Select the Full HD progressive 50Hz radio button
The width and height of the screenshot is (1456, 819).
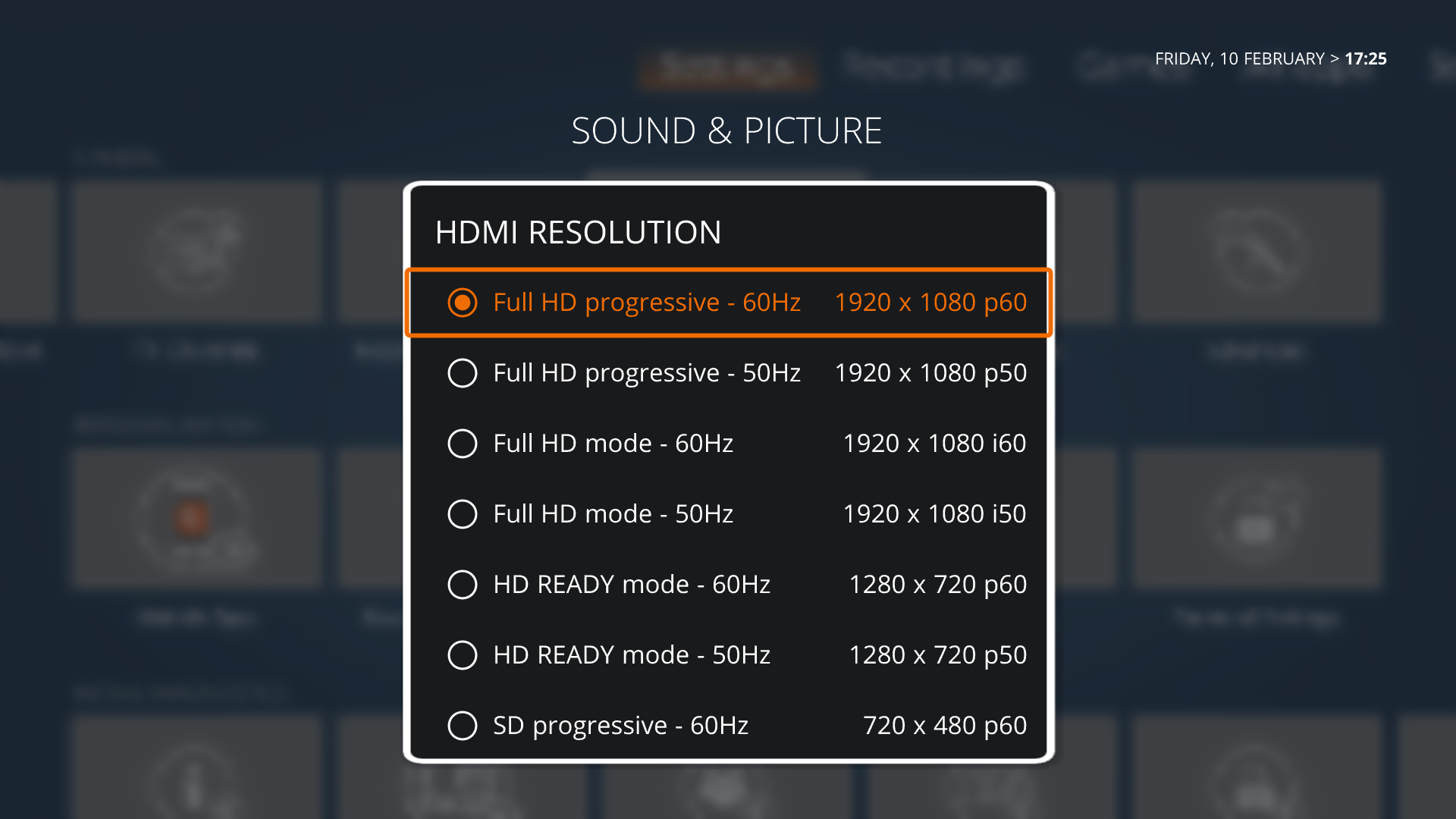(x=463, y=373)
